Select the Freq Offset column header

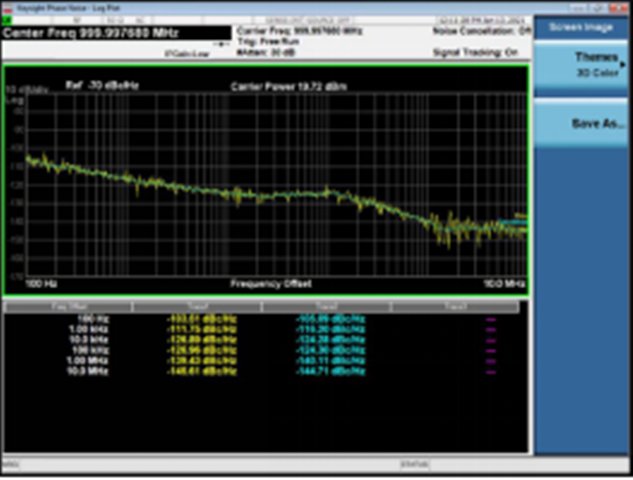[x=68, y=306]
